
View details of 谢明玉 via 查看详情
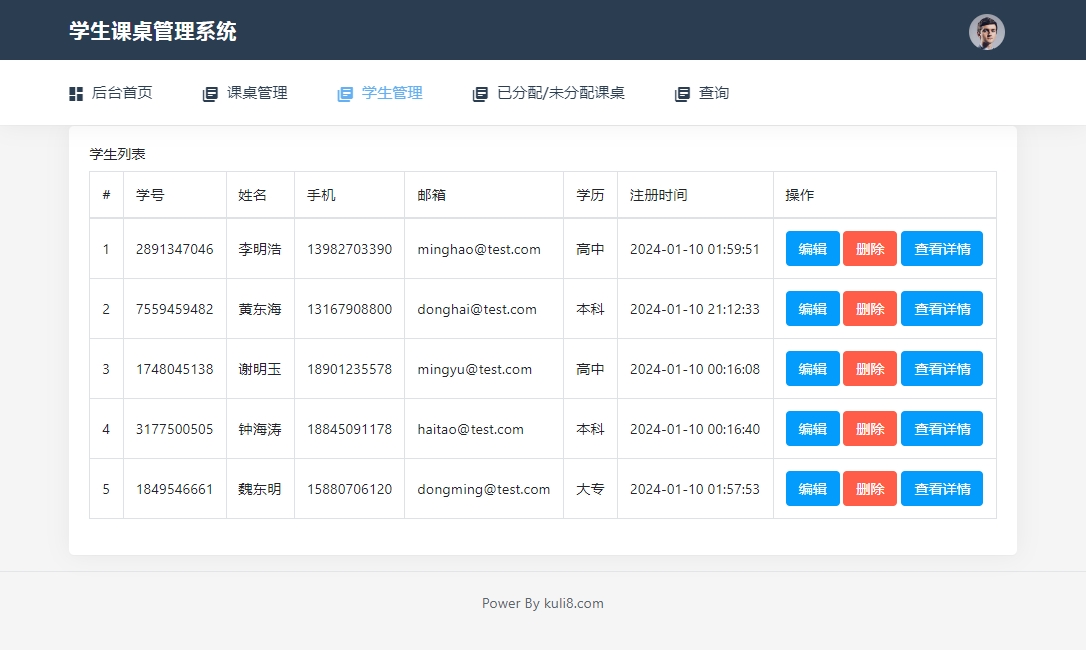(941, 369)
